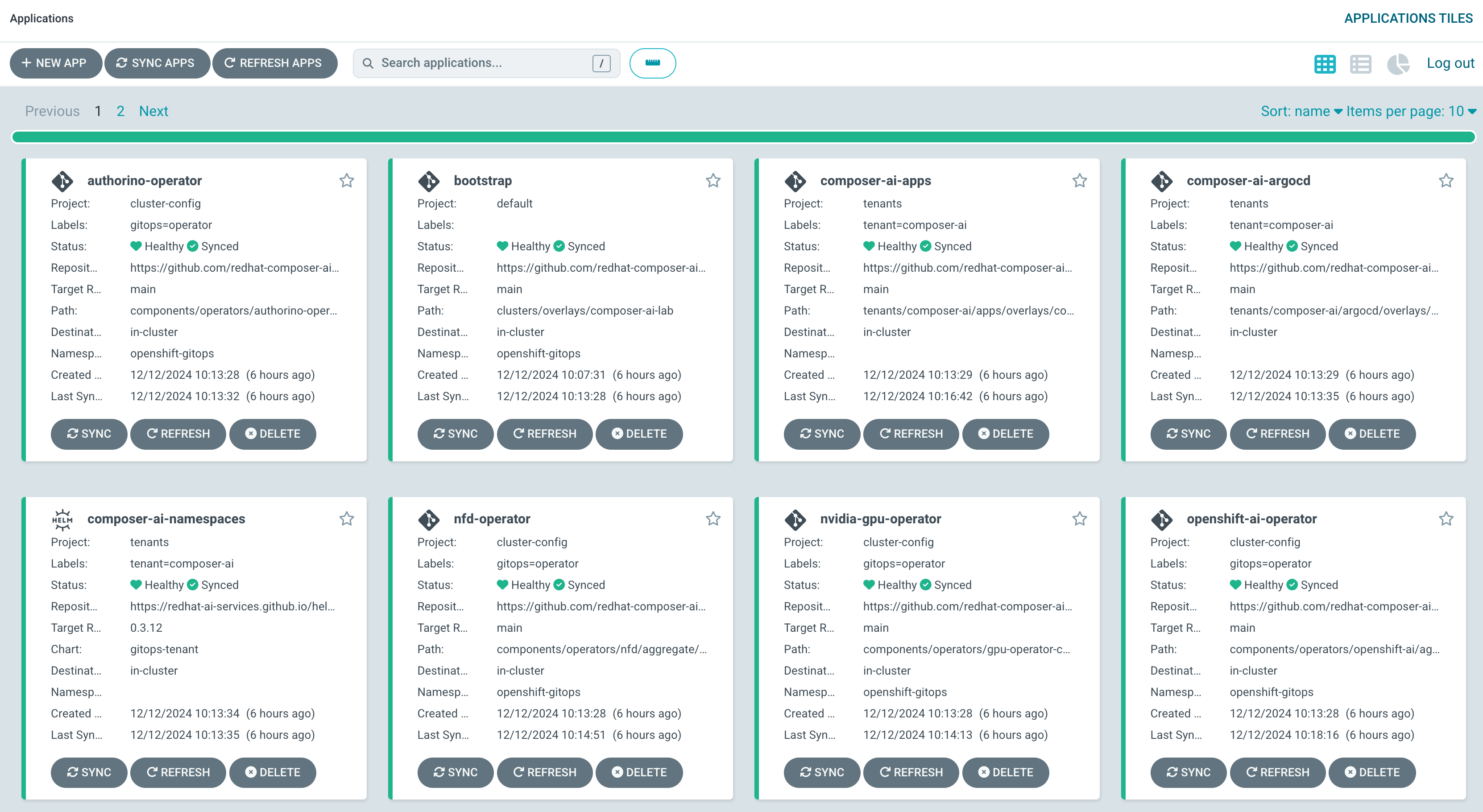Click Healthy heart icon on openshift-ai-operator
The width and height of the screenshot is (1483, 812).
[1235, 584]
